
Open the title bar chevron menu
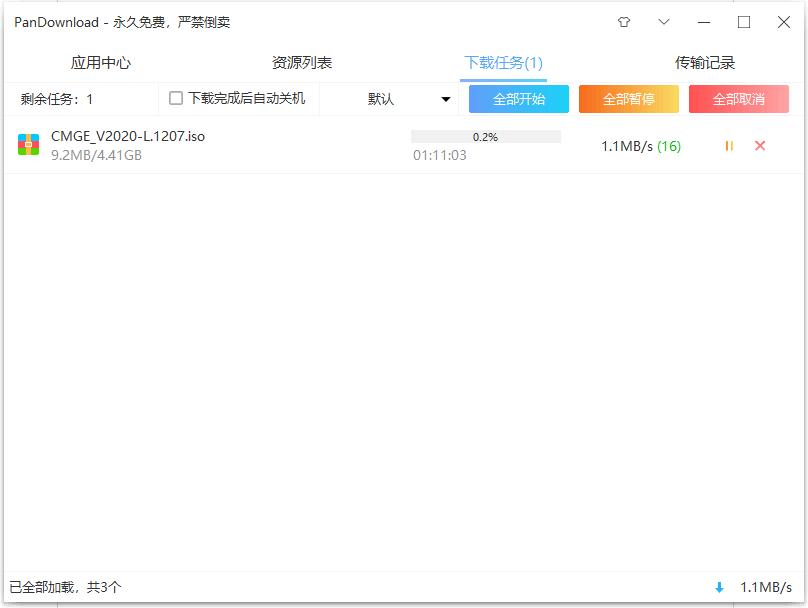tap(662, 20)
